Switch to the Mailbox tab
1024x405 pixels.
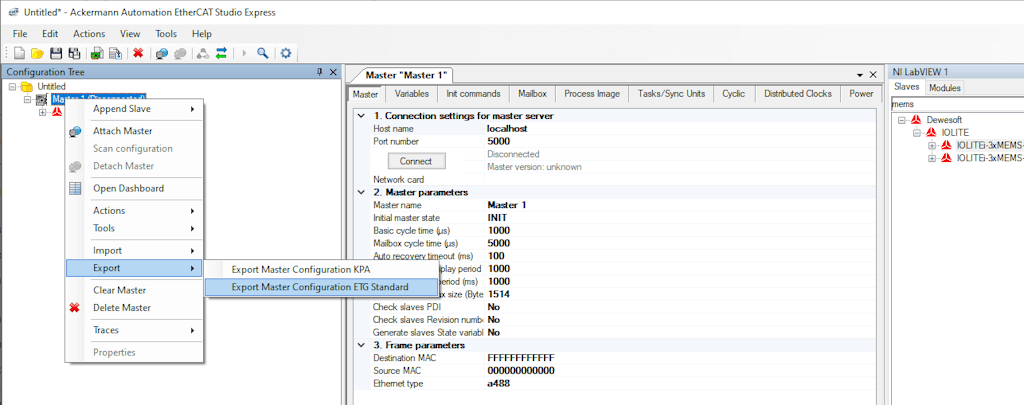[532, 94]
